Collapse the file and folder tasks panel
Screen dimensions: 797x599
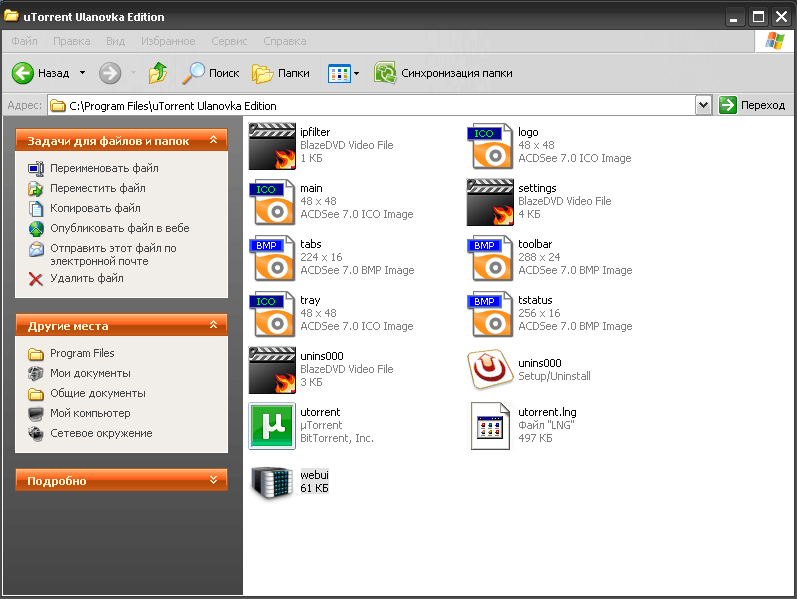pyautogui.click(x=213, y=142)
